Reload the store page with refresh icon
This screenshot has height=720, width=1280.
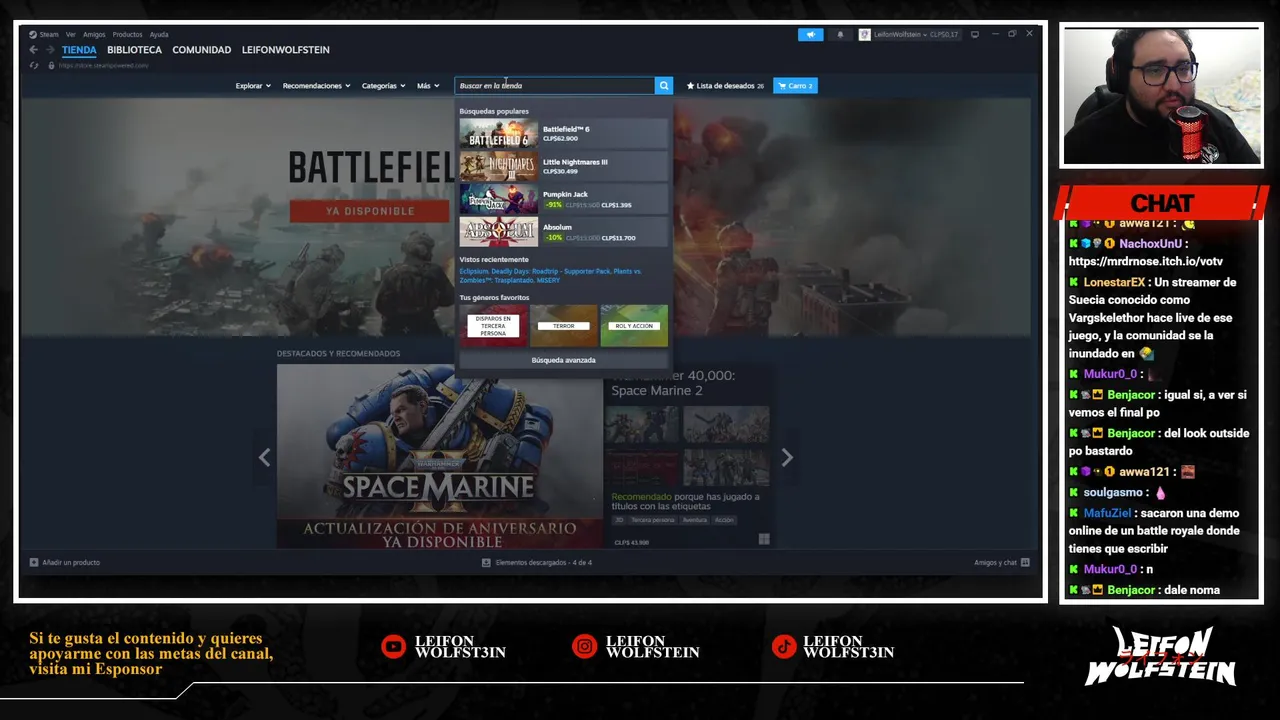coord(34,65)
